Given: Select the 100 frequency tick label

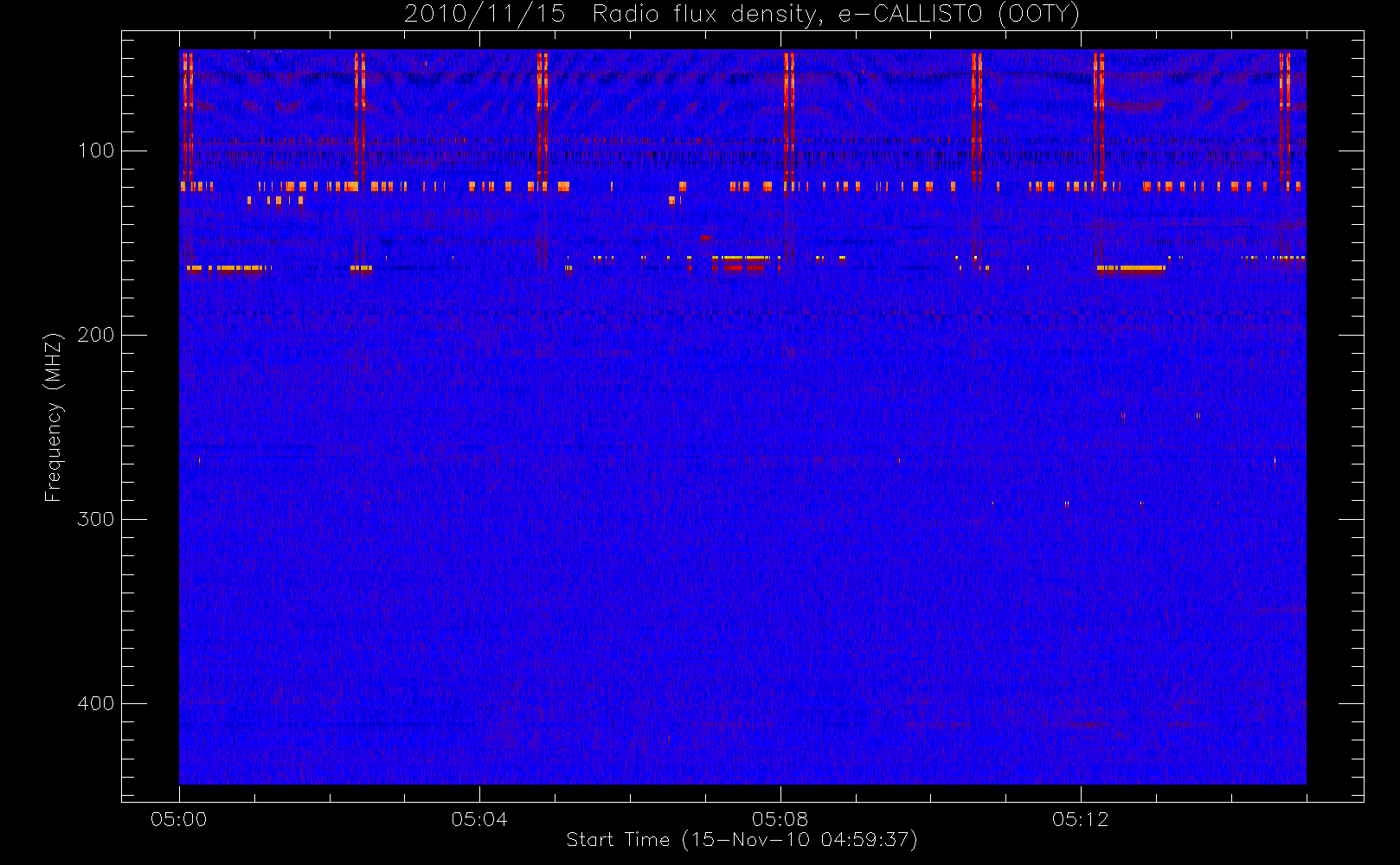Looking at the screenshot, I should pos(96,151).
